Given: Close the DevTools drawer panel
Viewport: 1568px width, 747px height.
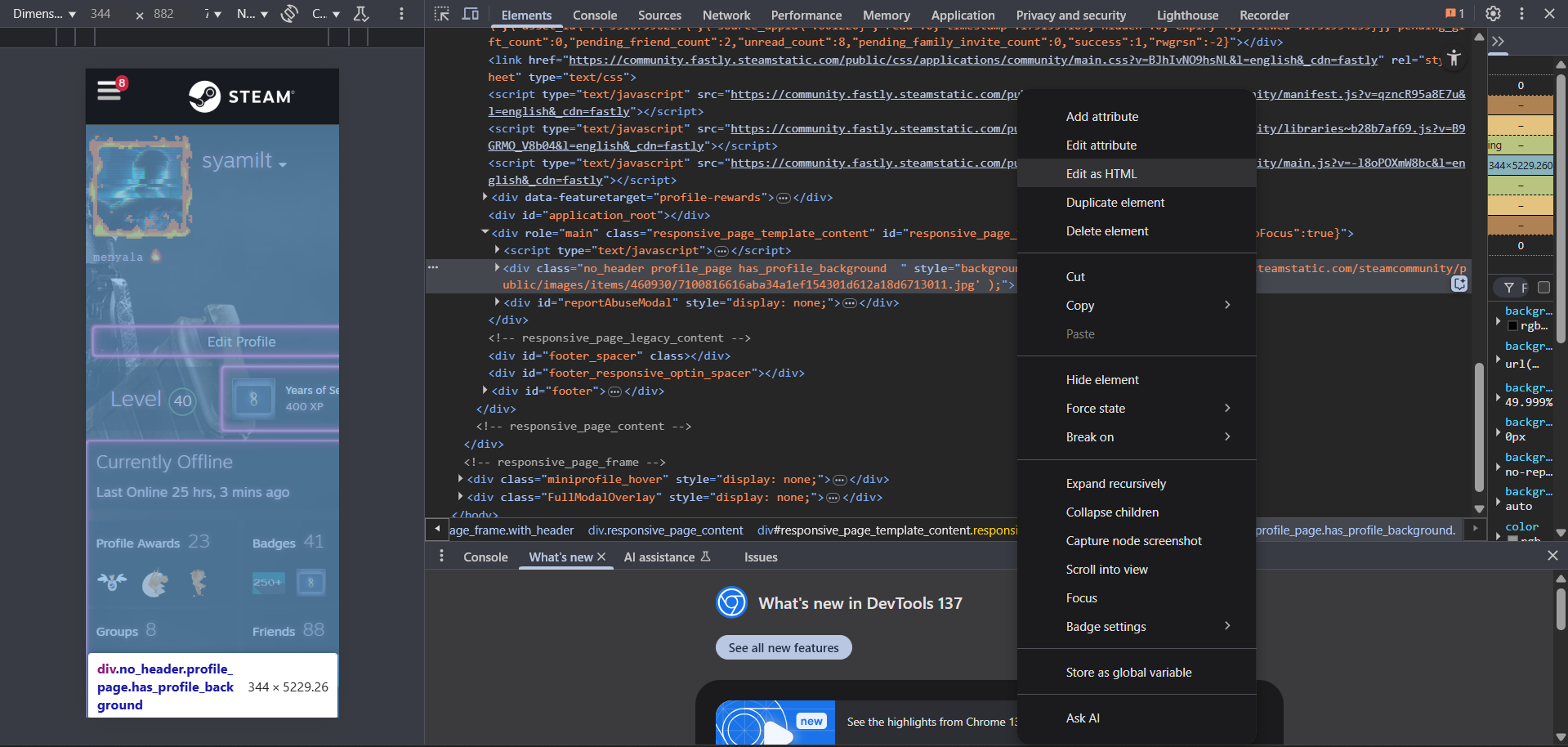Looking at the screenshot, I should [x=1552, y=556].
